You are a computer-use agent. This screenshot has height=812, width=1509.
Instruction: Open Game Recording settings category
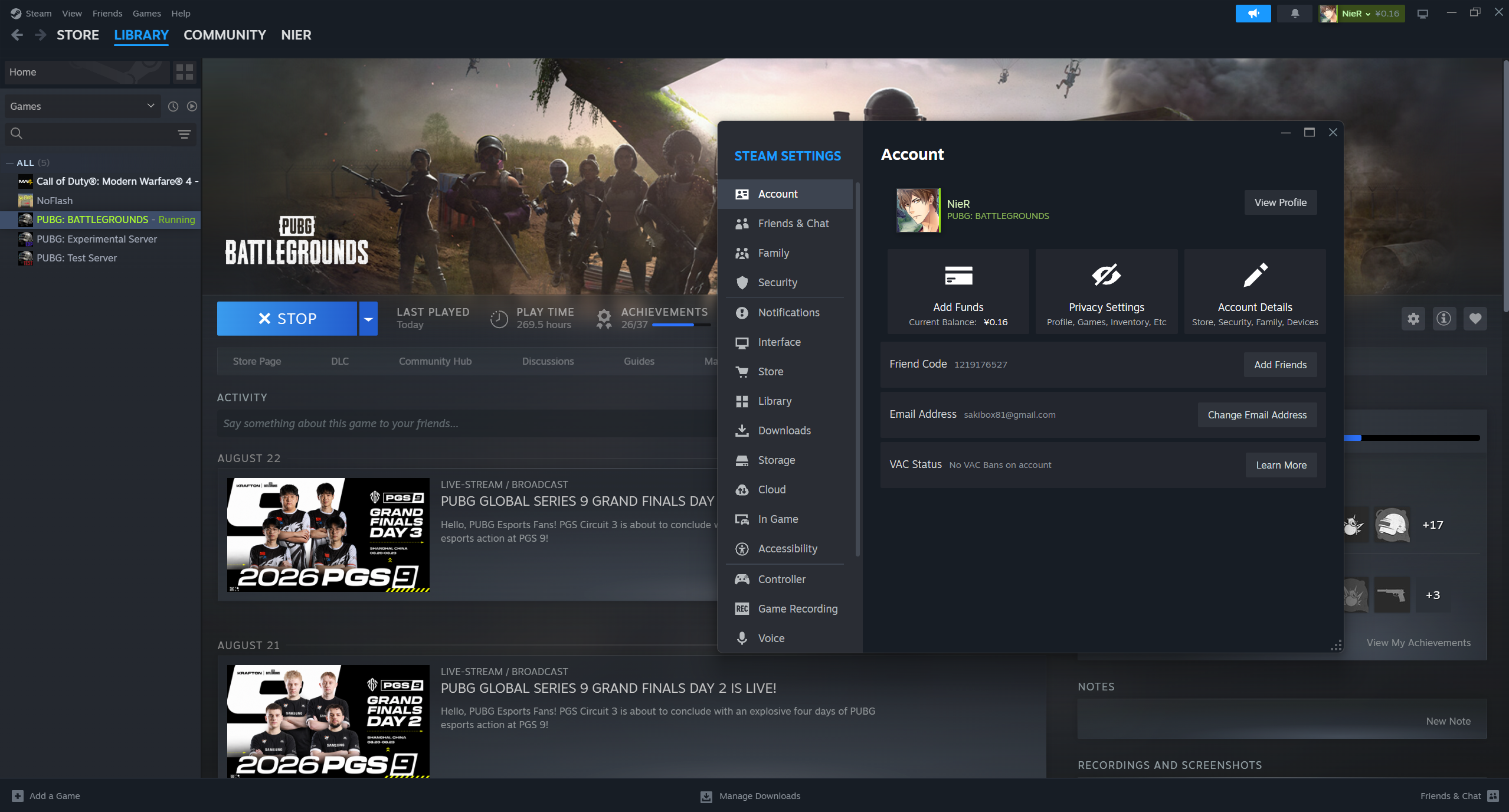tap(785, 609)
